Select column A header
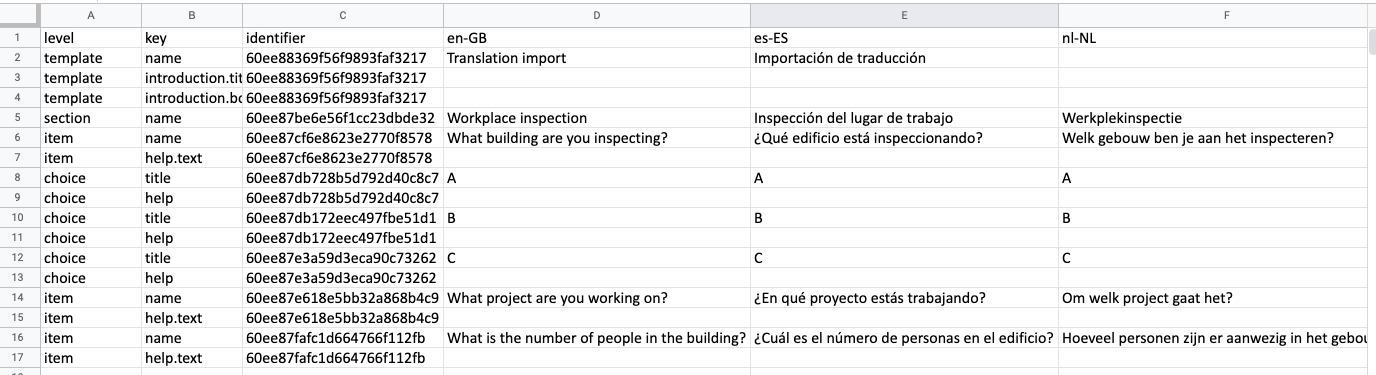This screenshot has width=1376, height=375. pos(91,15)
